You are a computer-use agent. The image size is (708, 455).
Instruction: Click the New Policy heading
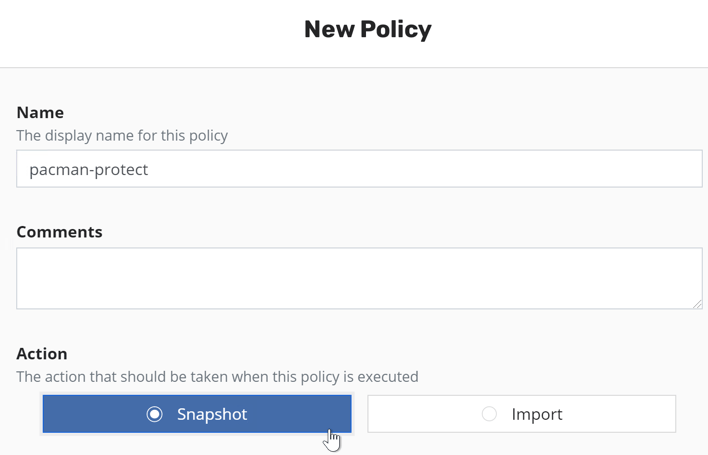click(368, 30)
